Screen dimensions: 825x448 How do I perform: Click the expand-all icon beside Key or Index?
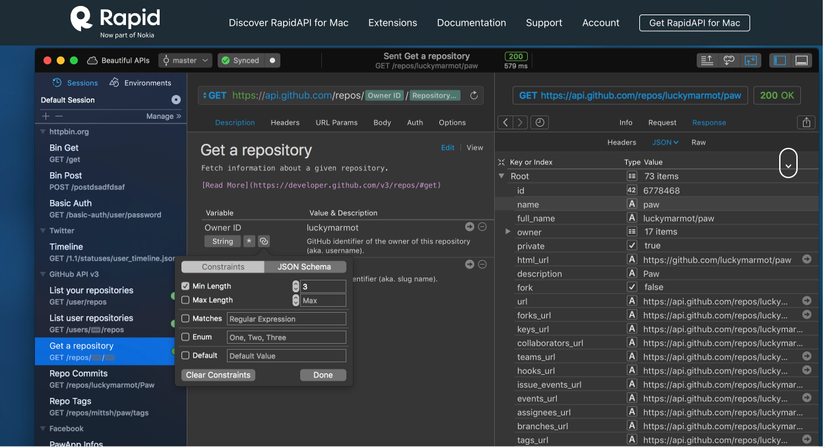501,162
